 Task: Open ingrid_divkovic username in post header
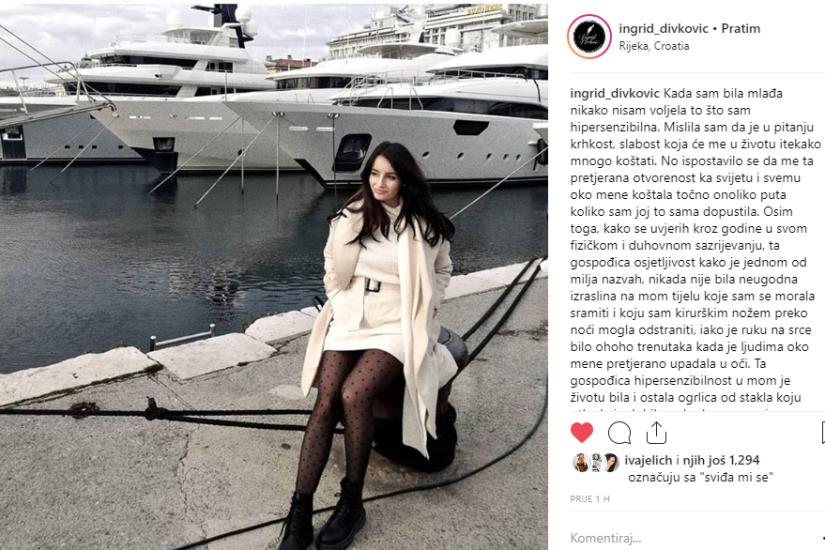point(663,28)
